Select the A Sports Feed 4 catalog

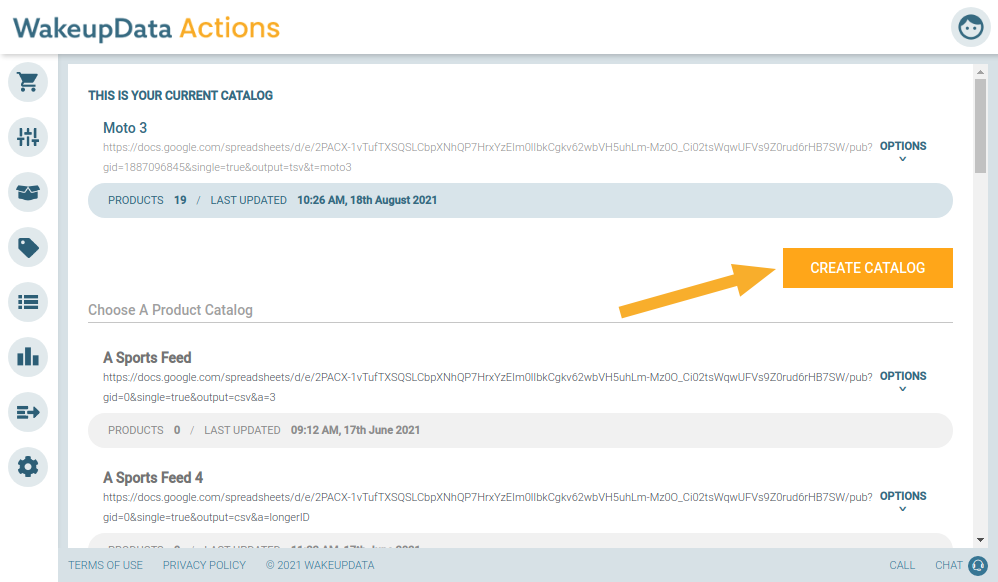click(x=153, y=478)
